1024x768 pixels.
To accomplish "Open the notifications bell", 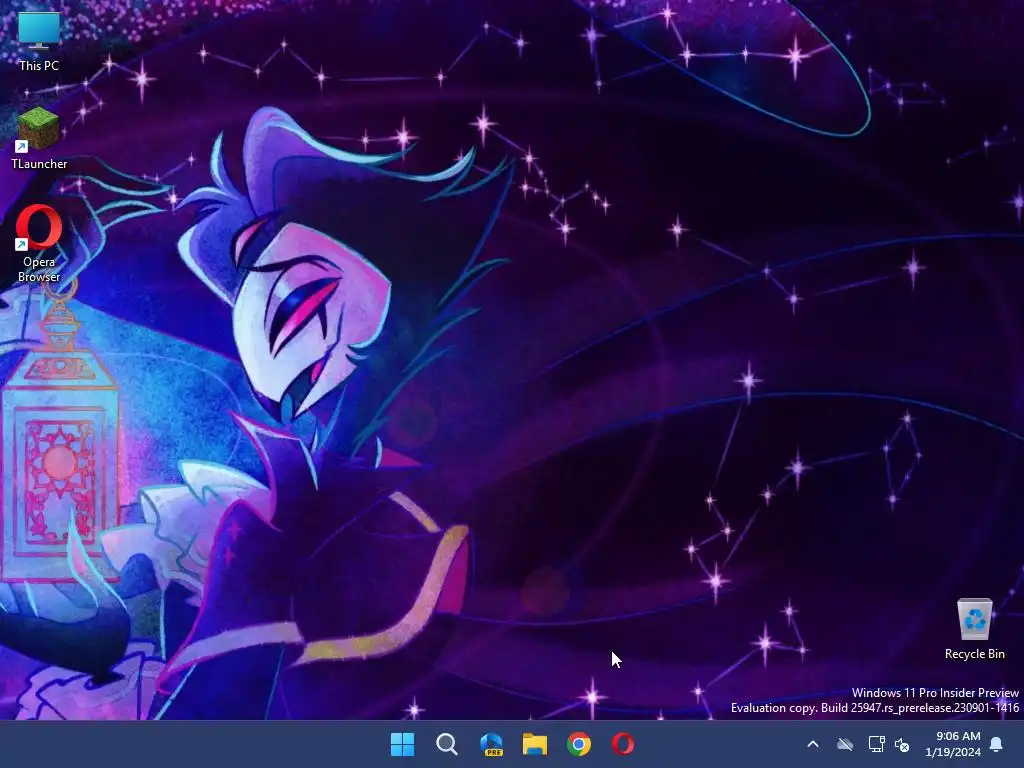I will pos(996,744).
